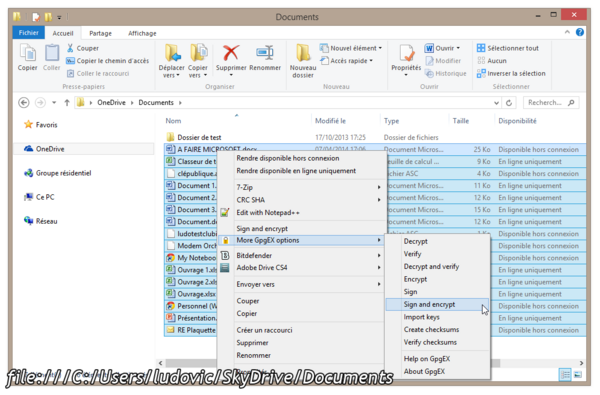Choose Sign and encrypt in GpgEX submenu
600x395 pixels.
click(438, 304)
